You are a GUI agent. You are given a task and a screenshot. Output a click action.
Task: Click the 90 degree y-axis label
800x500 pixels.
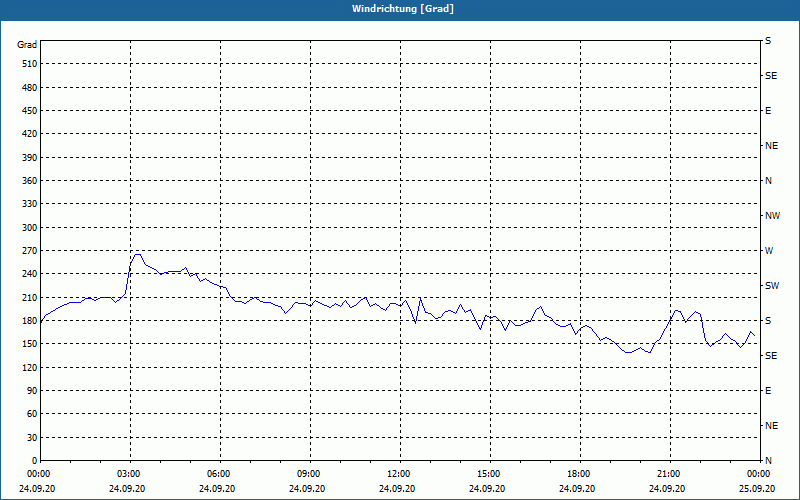pyautogui.click(x=32, y=391)
